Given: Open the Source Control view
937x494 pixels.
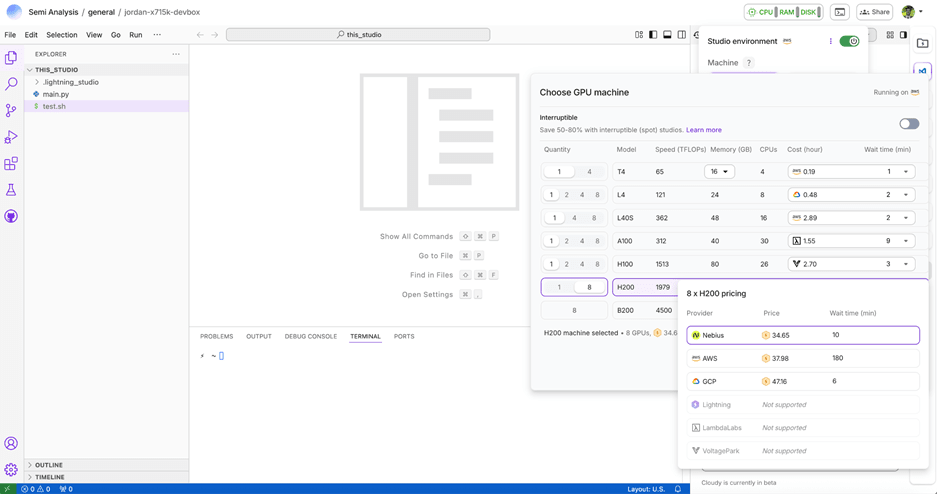Looking at the screenshot, I should pos(11,111).
